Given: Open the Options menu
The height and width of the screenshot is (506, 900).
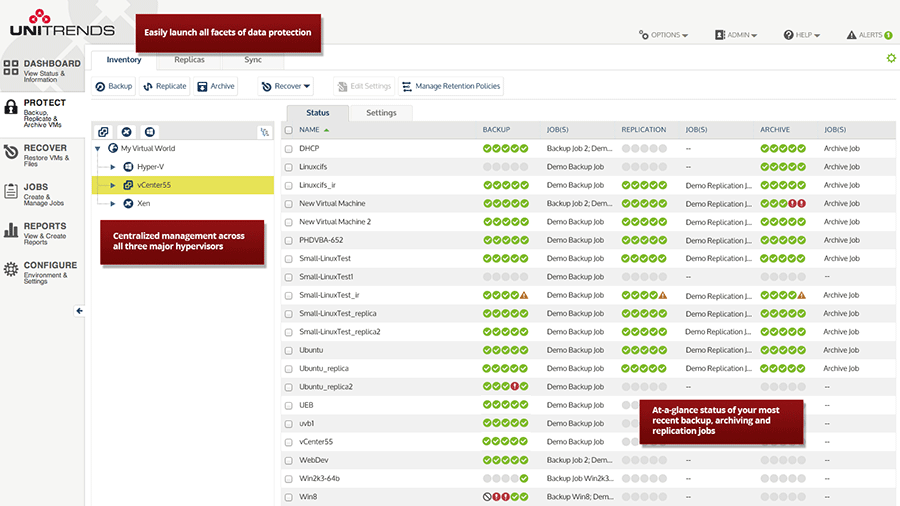Looking at the screenshot, I should point(664,35).
